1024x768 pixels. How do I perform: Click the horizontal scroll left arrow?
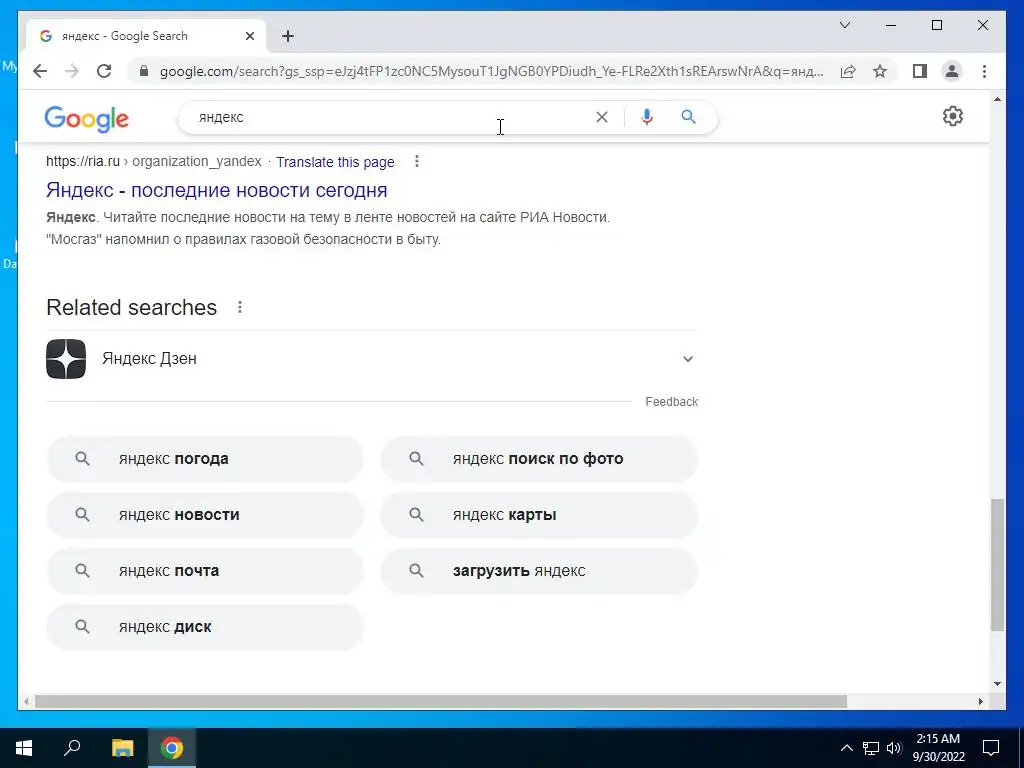pyautogui.click(x=26, y=702)
